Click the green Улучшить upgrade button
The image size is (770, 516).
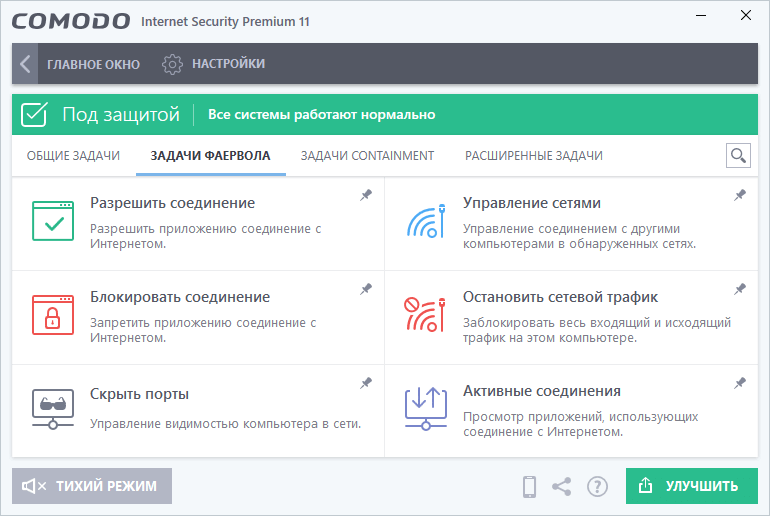692,486
